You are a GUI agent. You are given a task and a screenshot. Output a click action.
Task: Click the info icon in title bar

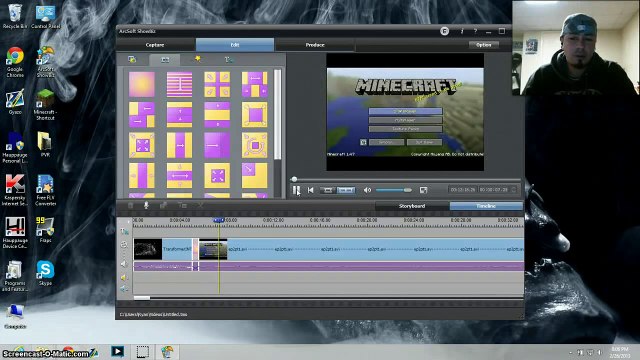pyautogui.click(x=462, y=31)
